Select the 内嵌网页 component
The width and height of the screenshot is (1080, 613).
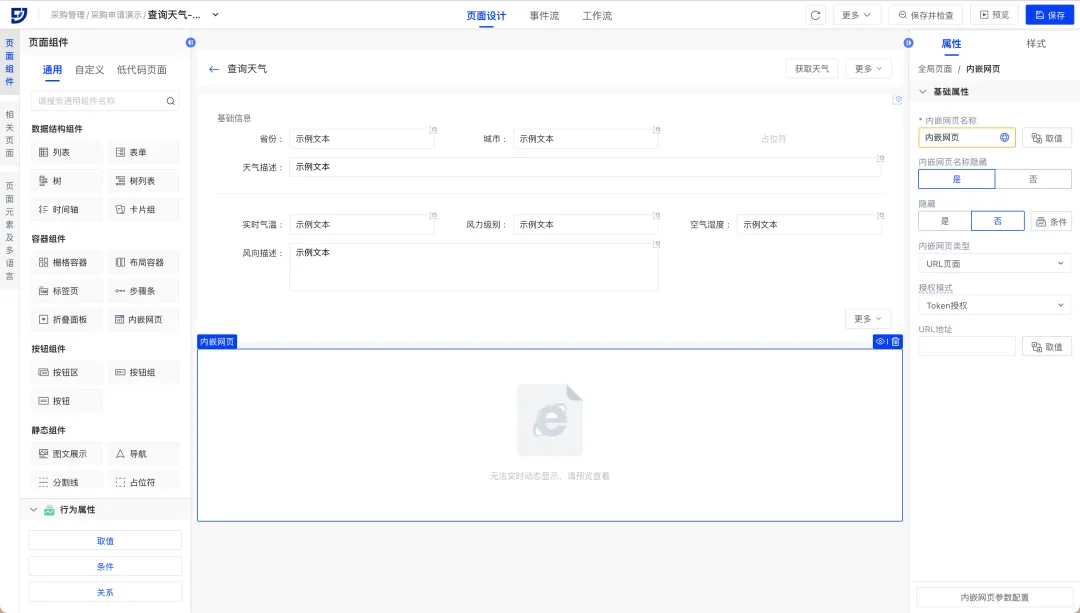coord(143,320)
